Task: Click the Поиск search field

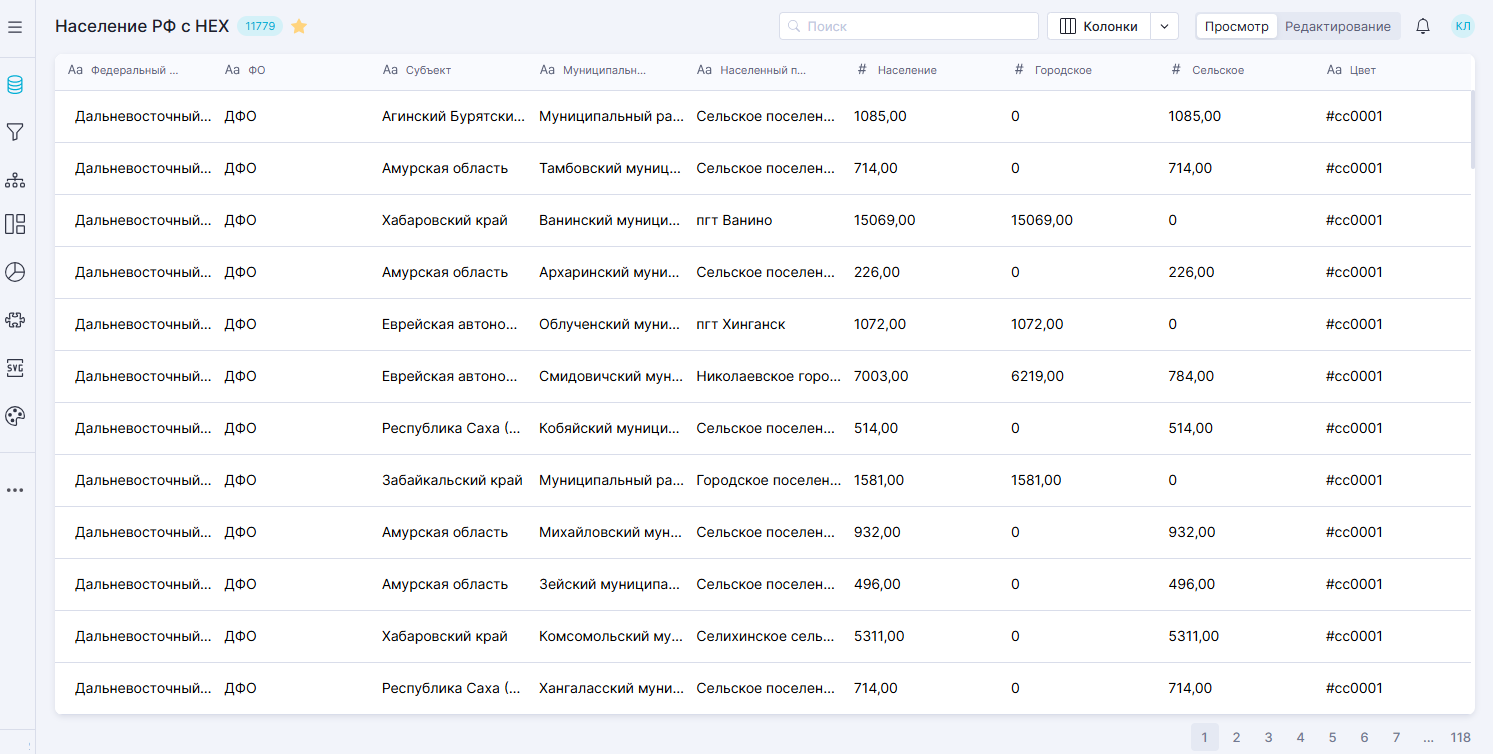Action: click(x=909, y=27)
